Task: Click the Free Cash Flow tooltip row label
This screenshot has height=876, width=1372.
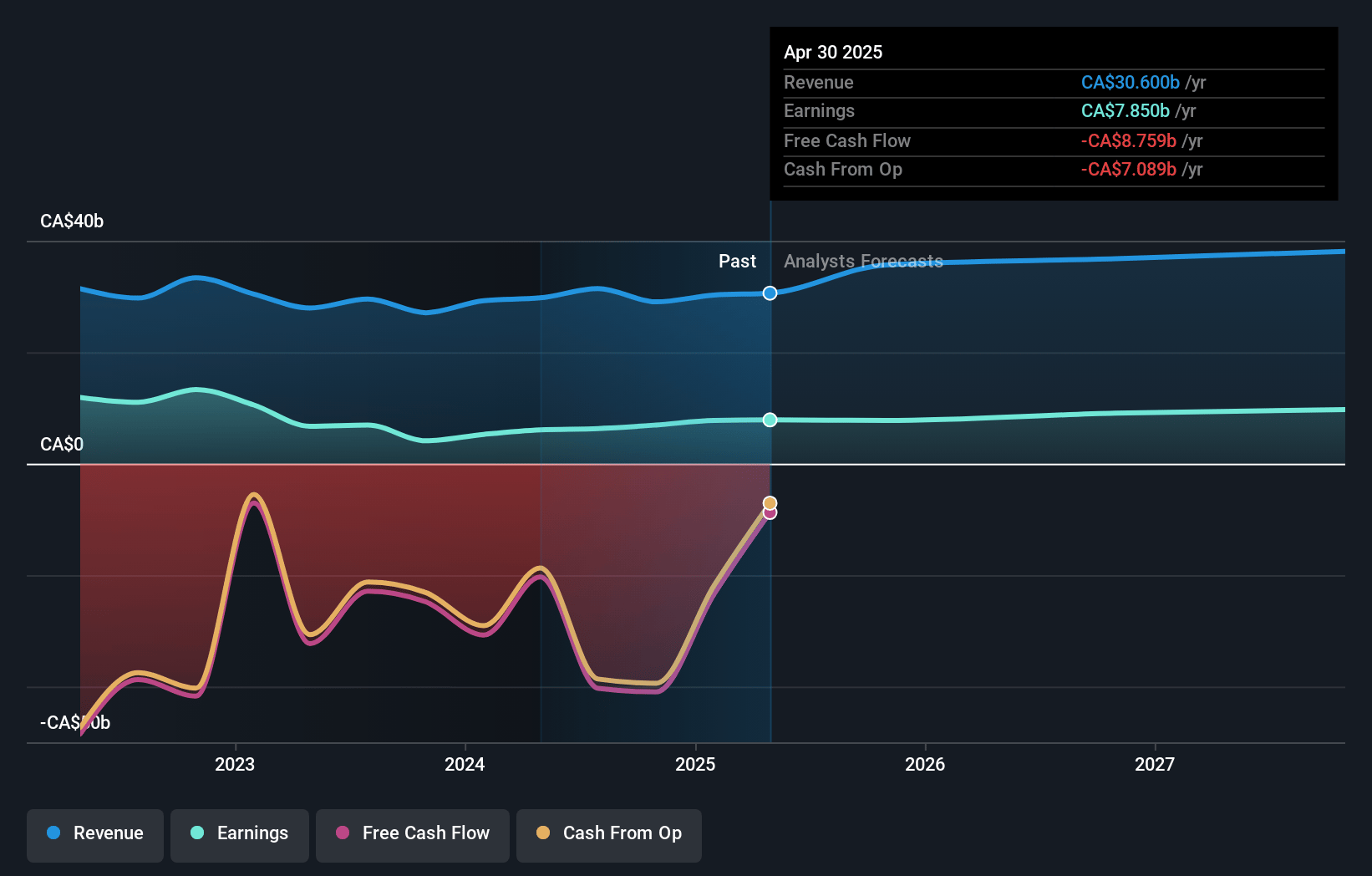Action: coord(847,140)
